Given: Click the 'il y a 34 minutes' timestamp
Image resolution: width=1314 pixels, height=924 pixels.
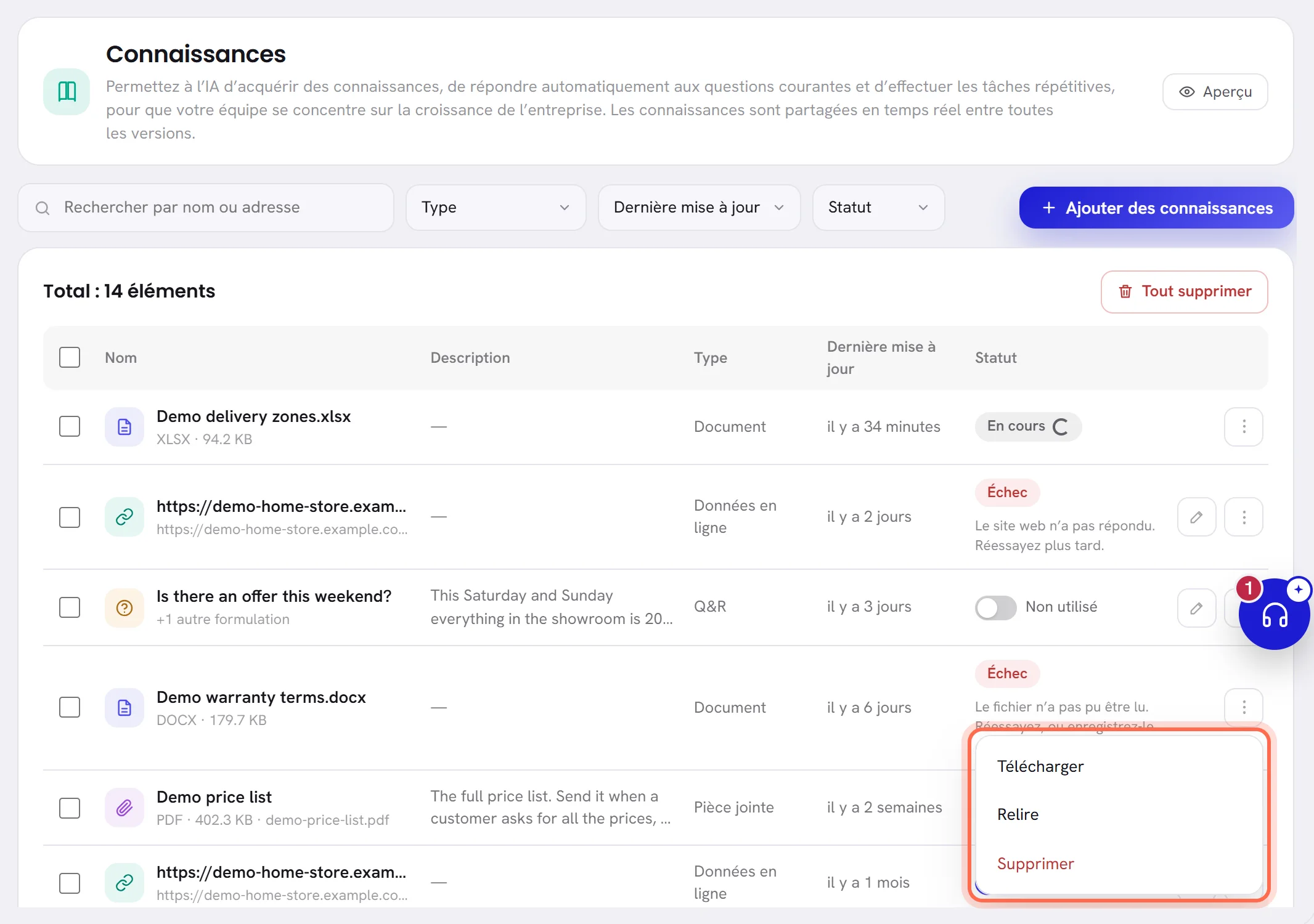Looking at the screenshot, I should tap(883, 426).
